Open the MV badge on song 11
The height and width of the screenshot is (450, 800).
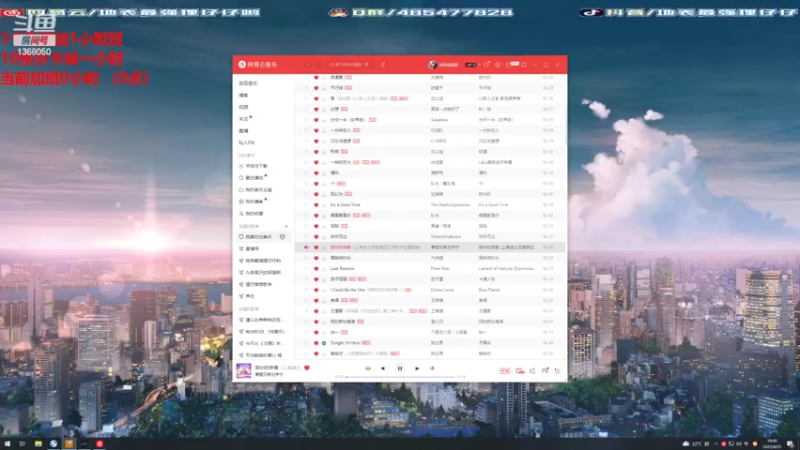[x=341, y=184]
